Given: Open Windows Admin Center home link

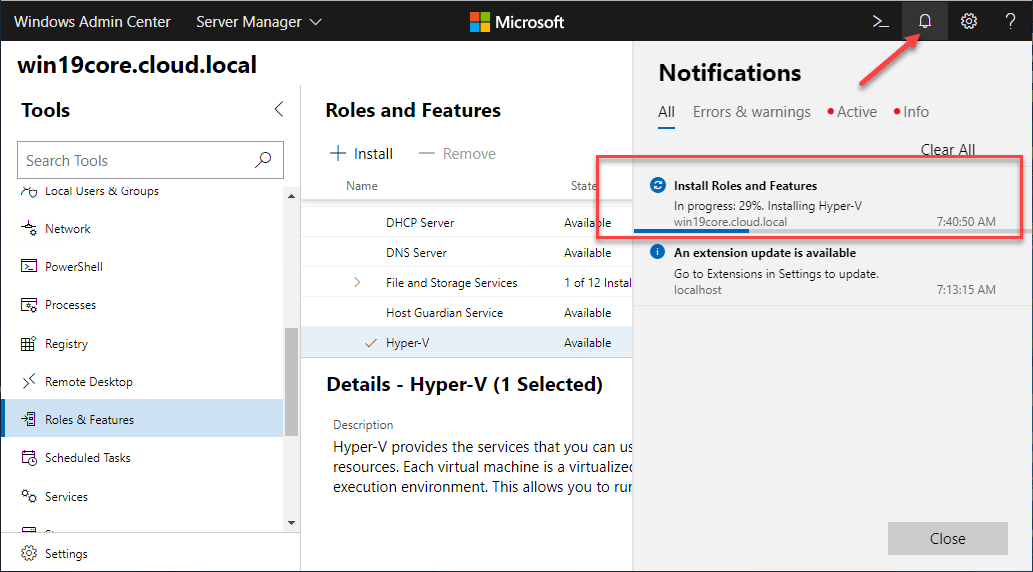Looking at the screenshot, I should coord(92,22).
